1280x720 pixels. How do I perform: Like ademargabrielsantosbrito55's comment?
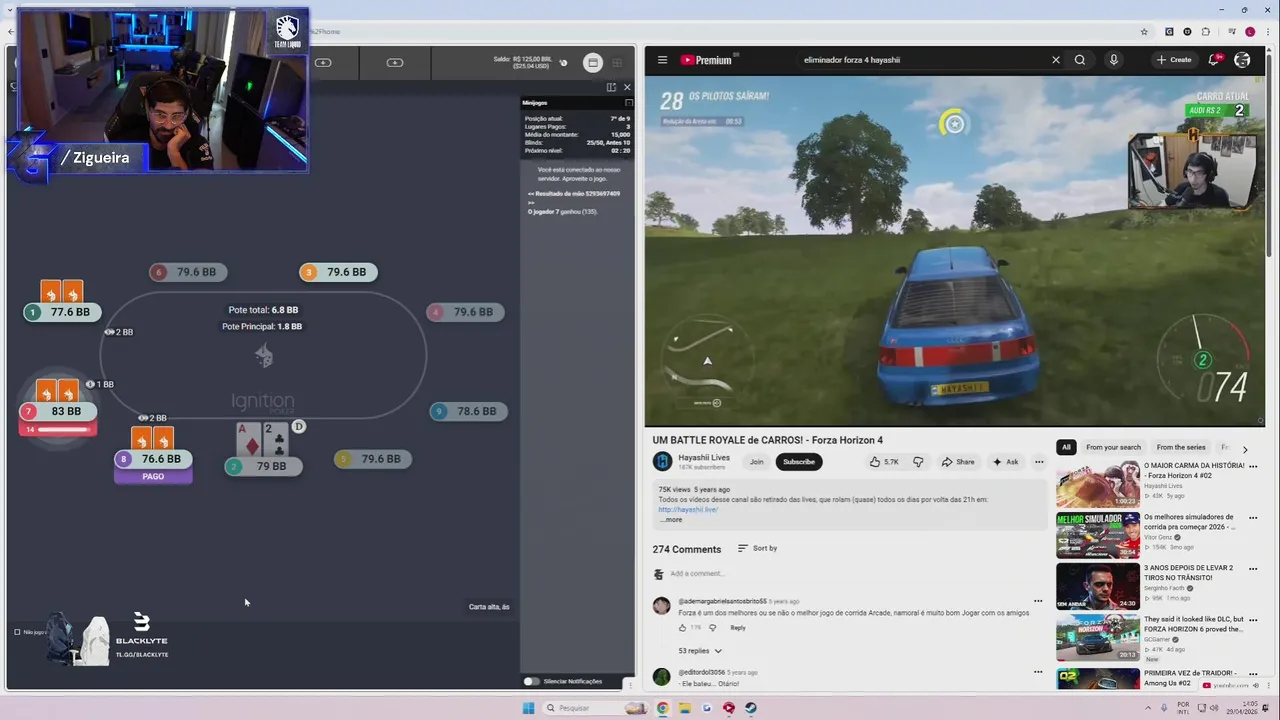pyautogui.click(x=683, y=628)
